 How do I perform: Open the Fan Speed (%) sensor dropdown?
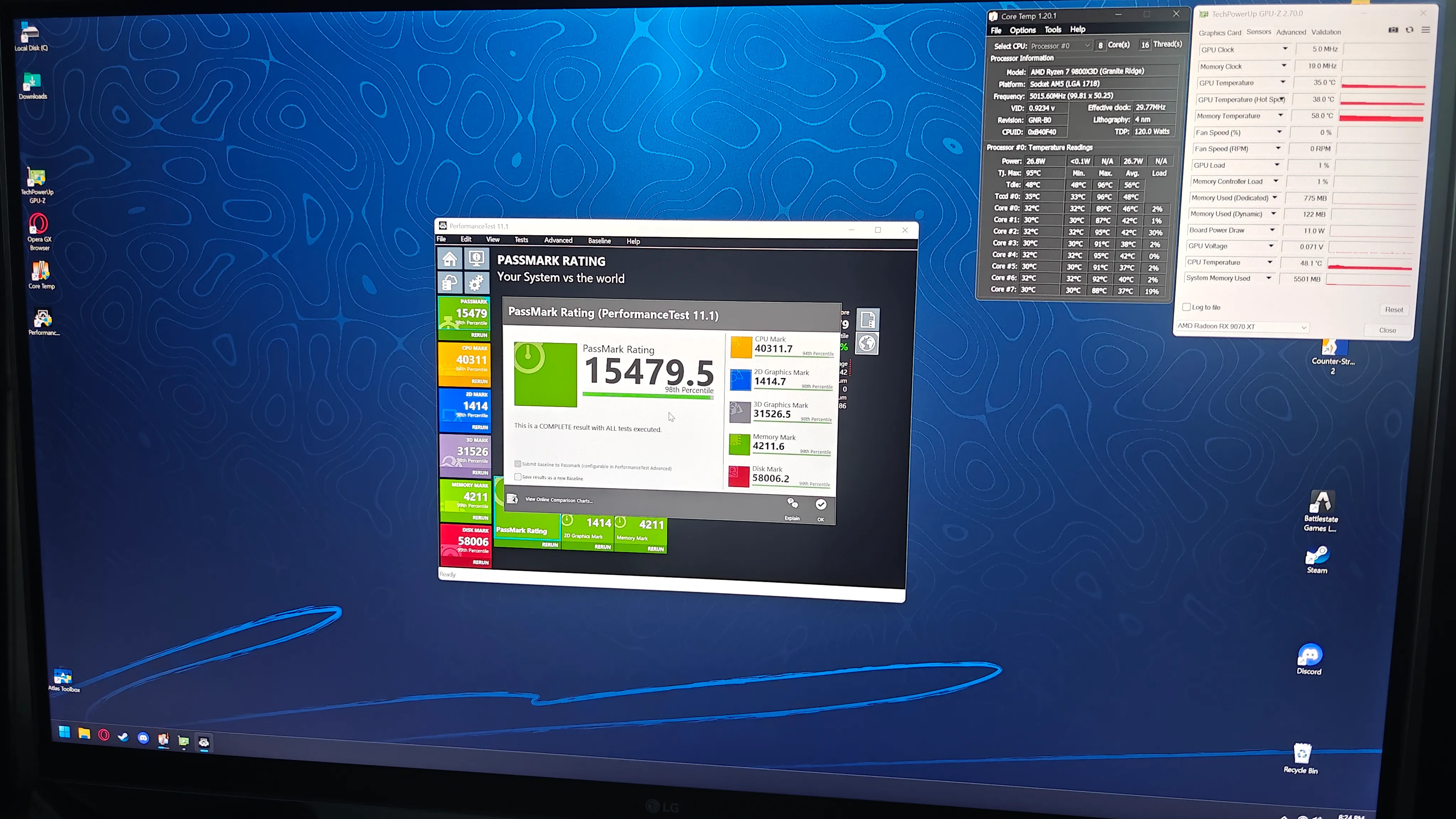[1279, 132]
